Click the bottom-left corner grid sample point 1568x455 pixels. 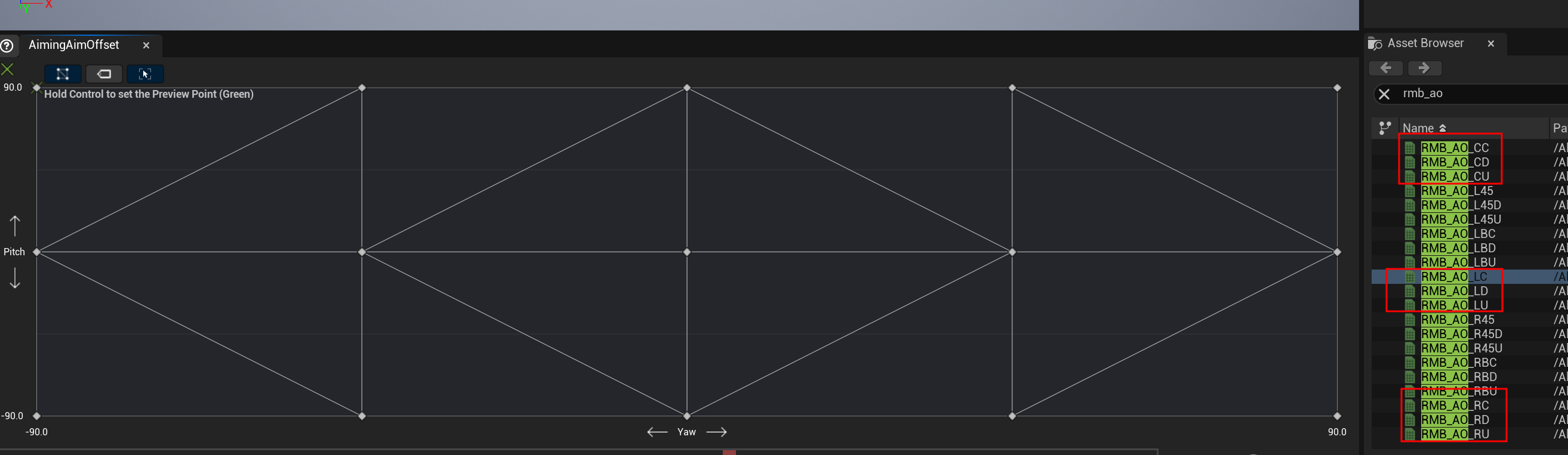point(36,416)
